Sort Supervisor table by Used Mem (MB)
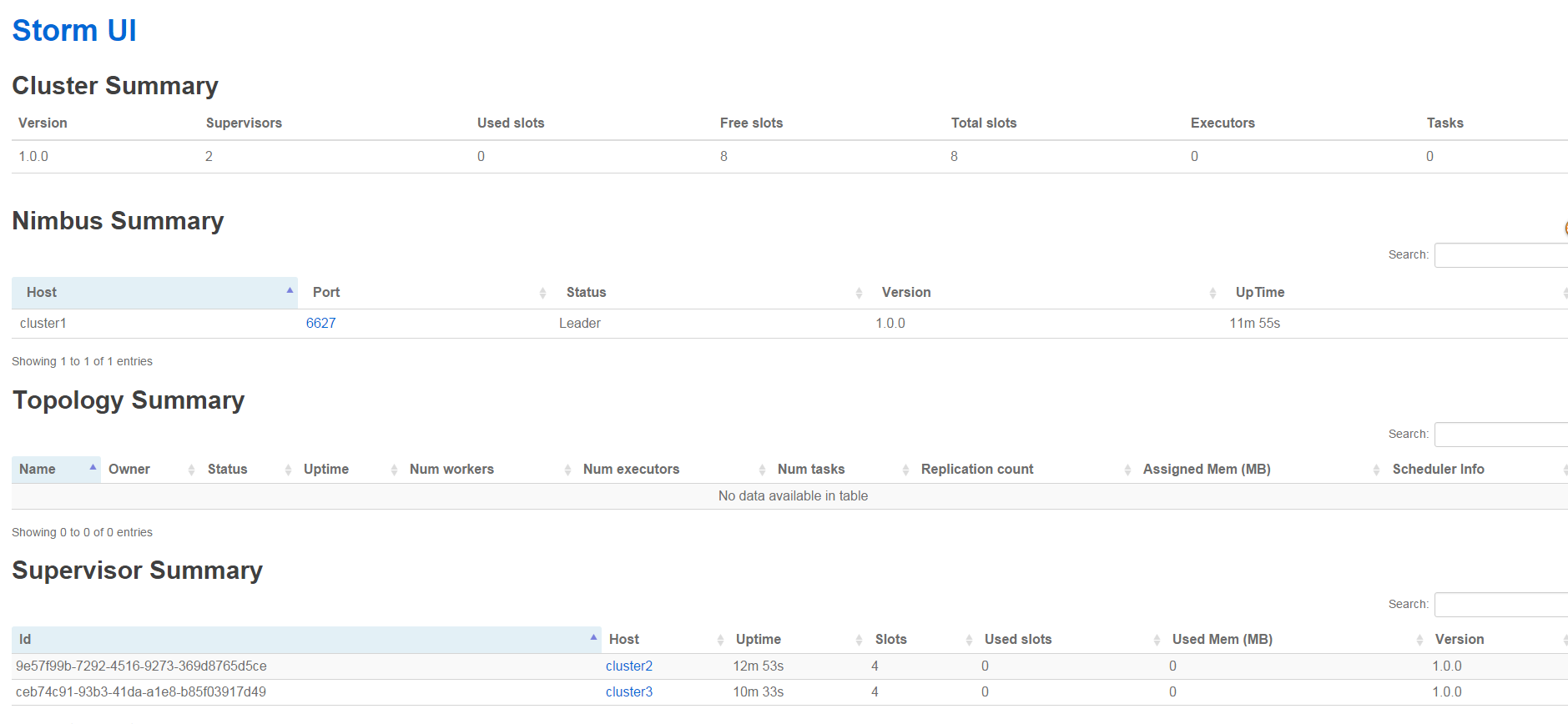The image size is (1568, 724). coord(1296,640)
